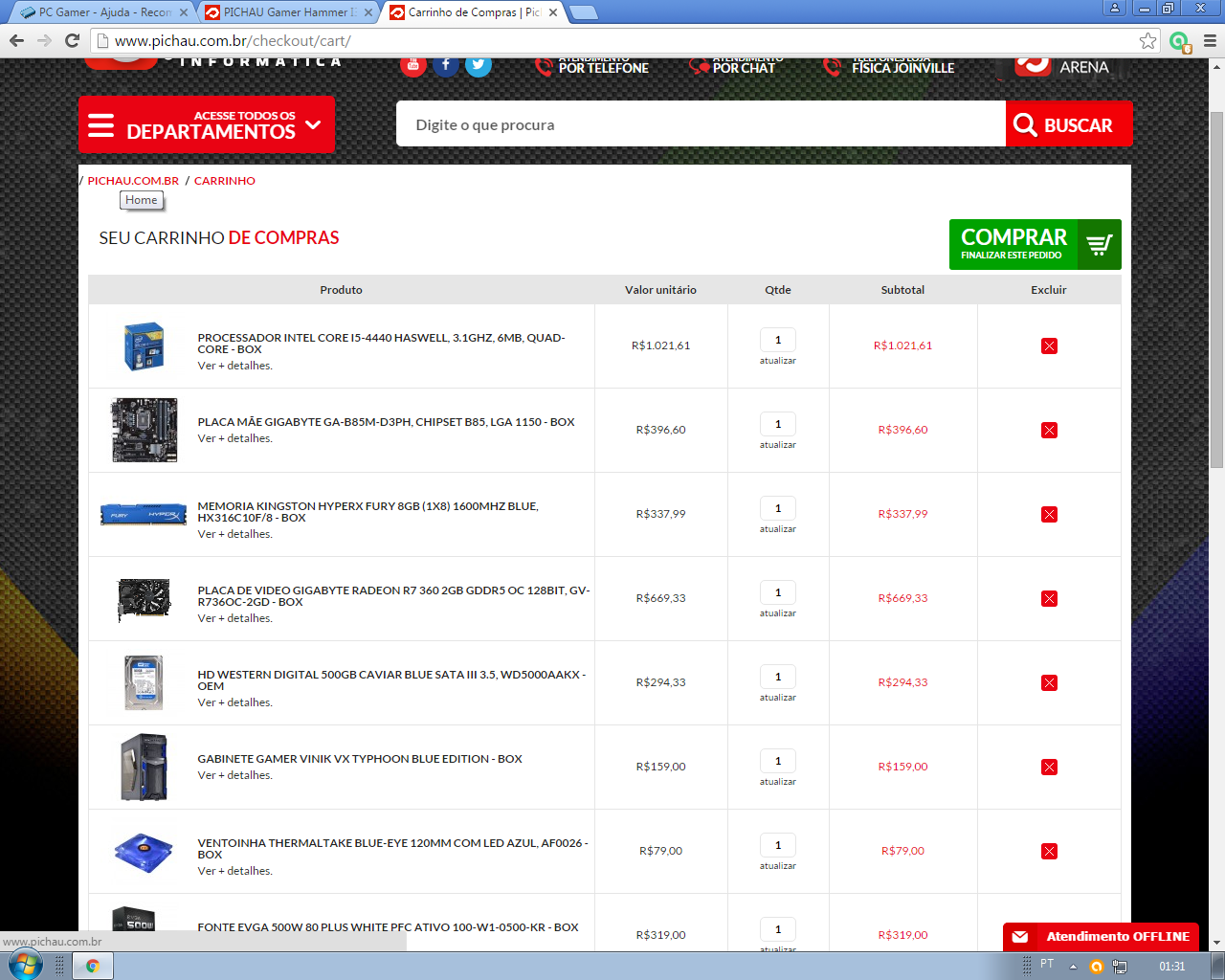Switch to the PICHAU Gamer Hammer tab
This screenshot has height=980, width=1225.
289,12
